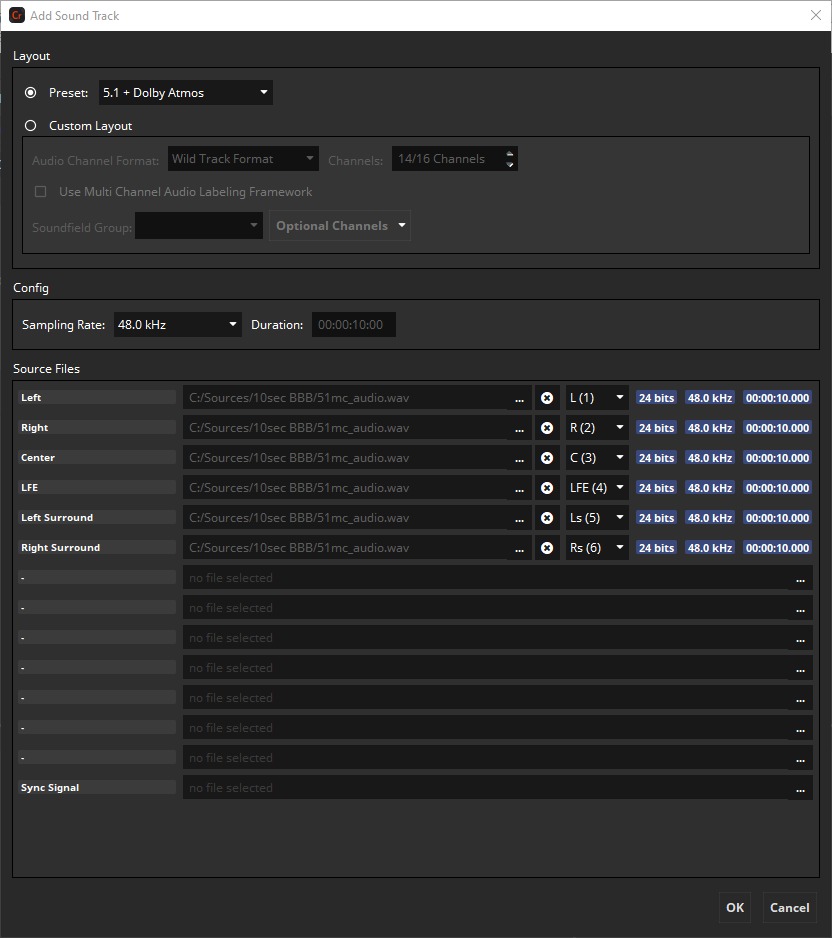Screen dimensions: 832x938
Task: Open the Rs (6) channel mapping dropdown
Action: 597,548
